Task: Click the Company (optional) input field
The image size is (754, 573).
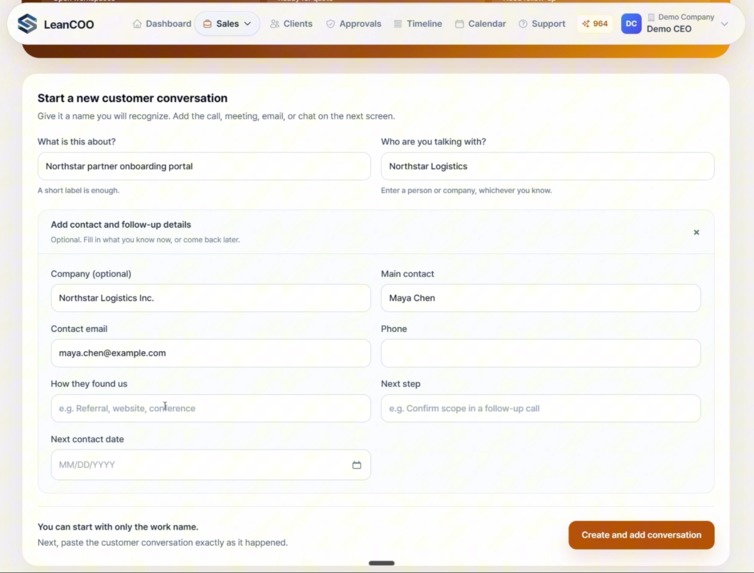Action: 211,298
